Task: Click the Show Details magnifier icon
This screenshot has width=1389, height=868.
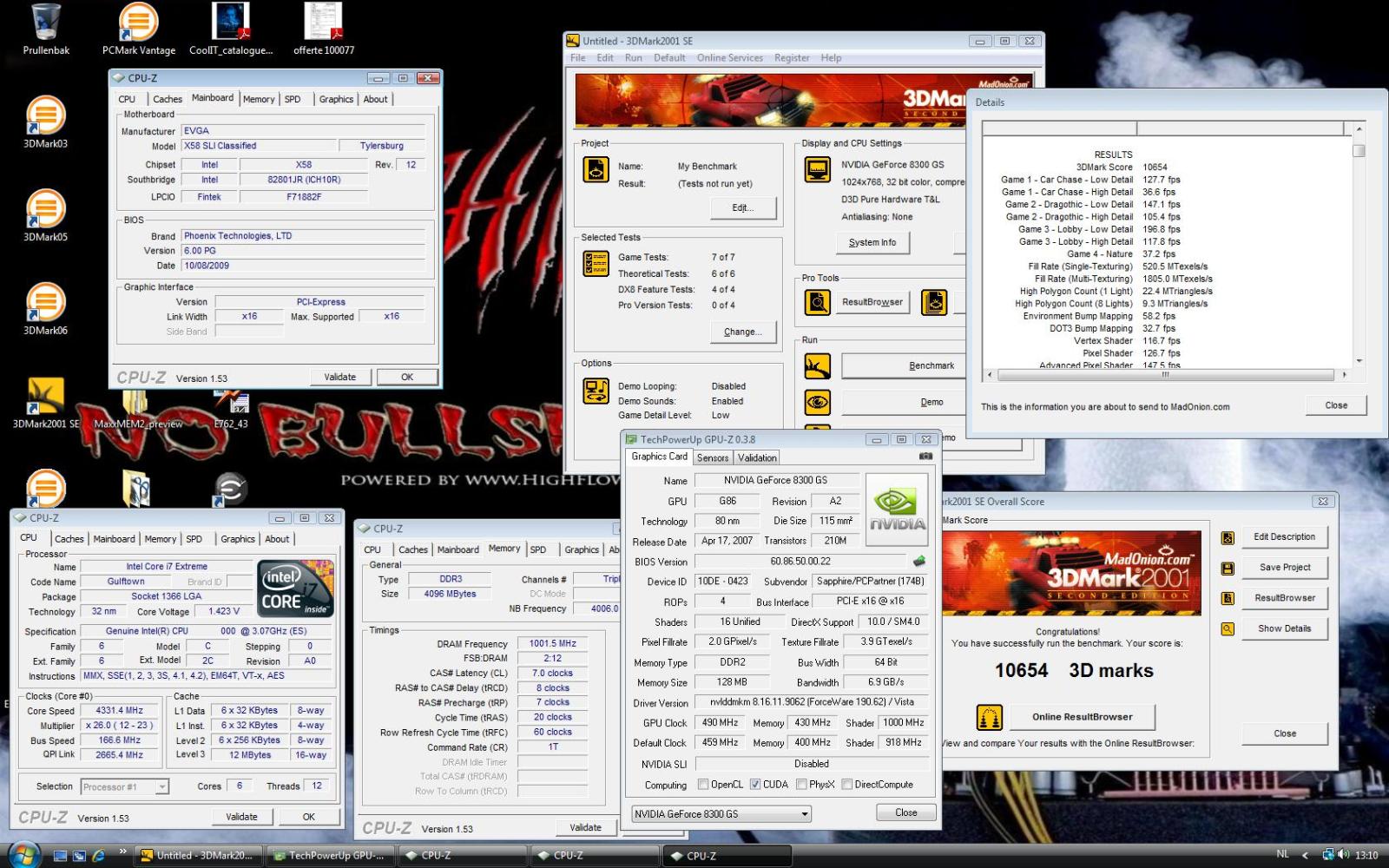Action: (x=1228, y=629)
